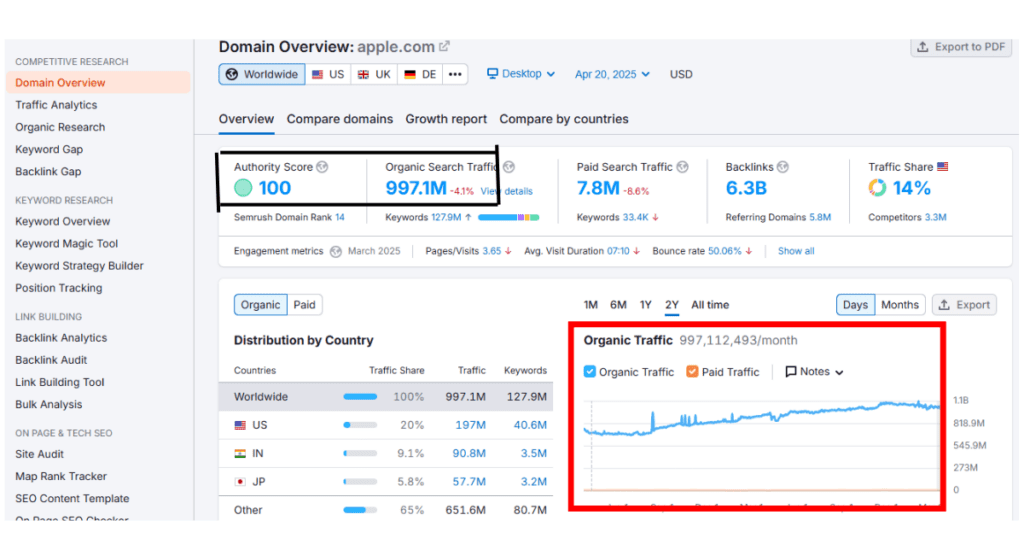Uncheck Paid Traffic checkbox in chart
Viewport: 1024px width, 538px height.
tap(692, 372)
